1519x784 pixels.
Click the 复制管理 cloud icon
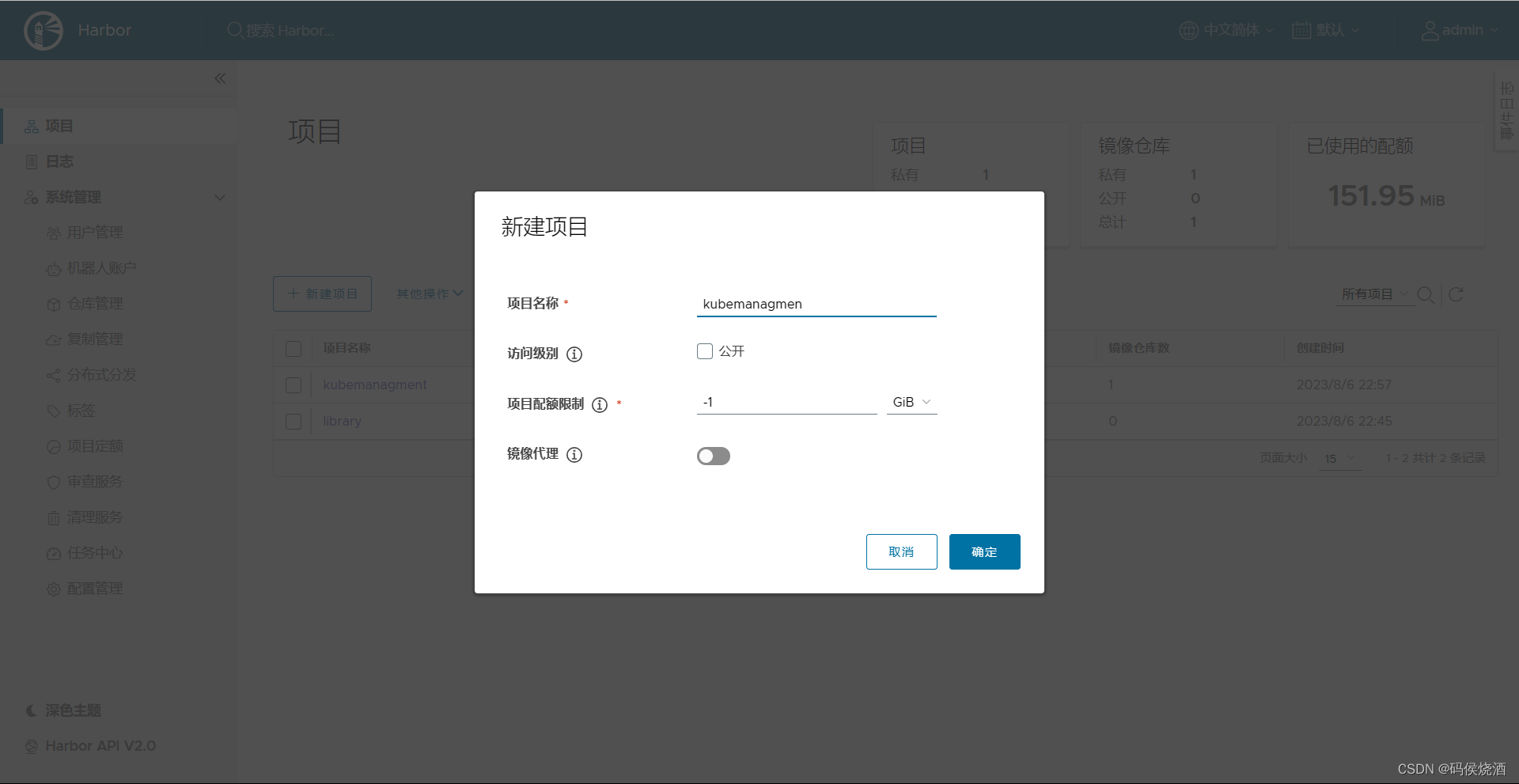[x=53, y=340]
